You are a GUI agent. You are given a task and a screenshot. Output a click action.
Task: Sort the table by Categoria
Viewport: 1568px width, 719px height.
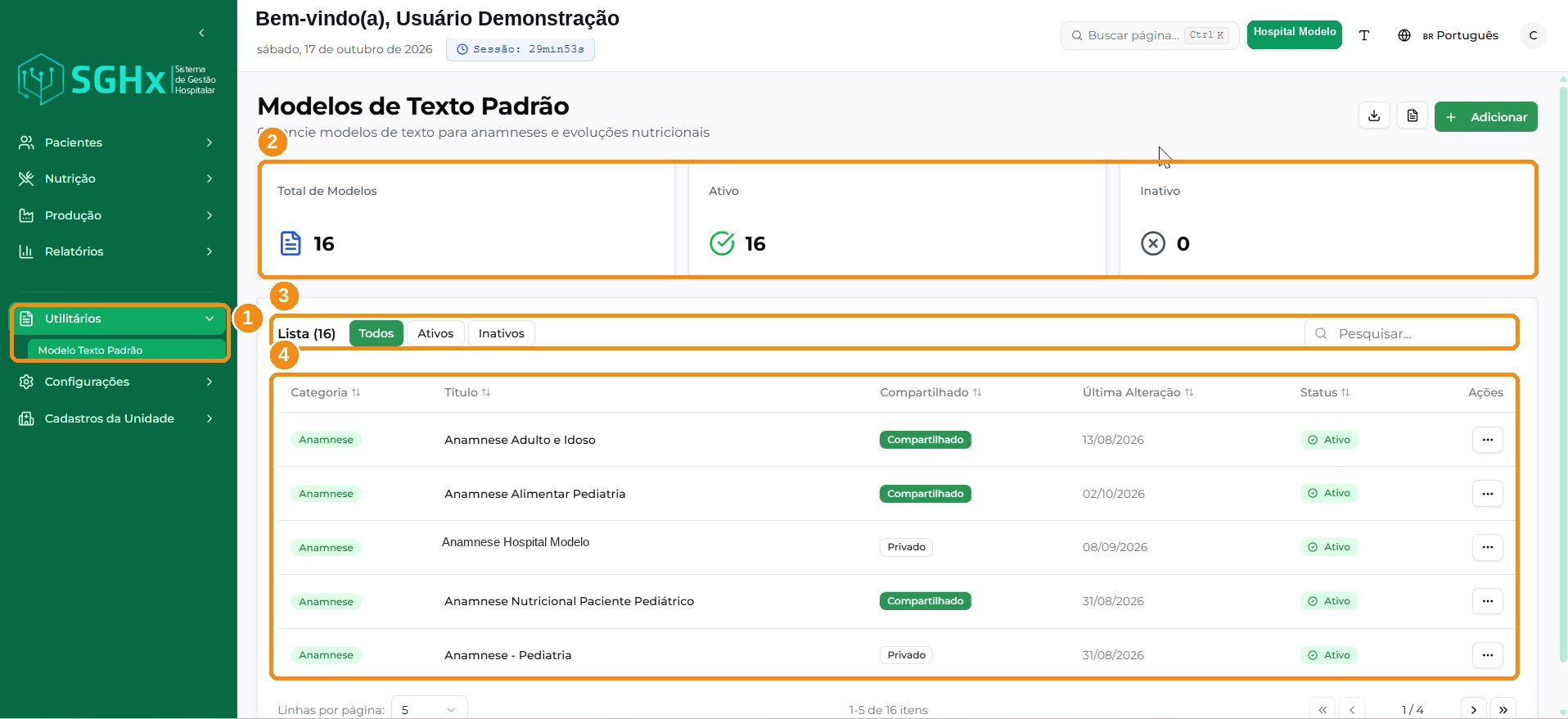tap(326, 392)
